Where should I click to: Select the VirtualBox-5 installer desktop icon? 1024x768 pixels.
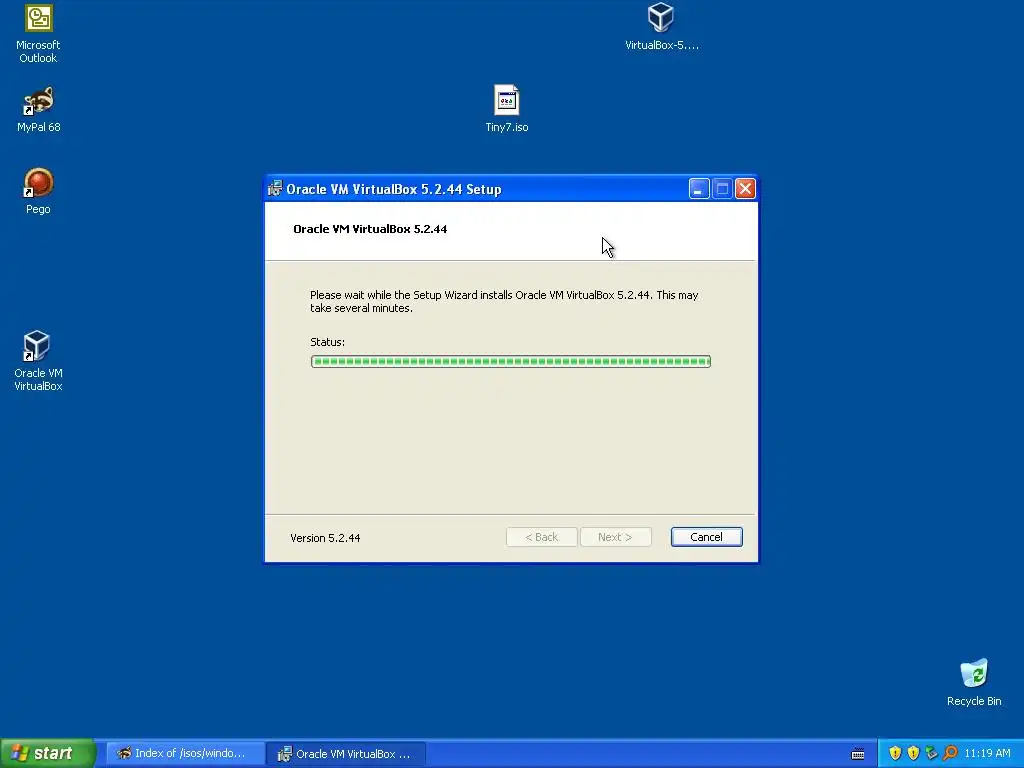point(661,27)
